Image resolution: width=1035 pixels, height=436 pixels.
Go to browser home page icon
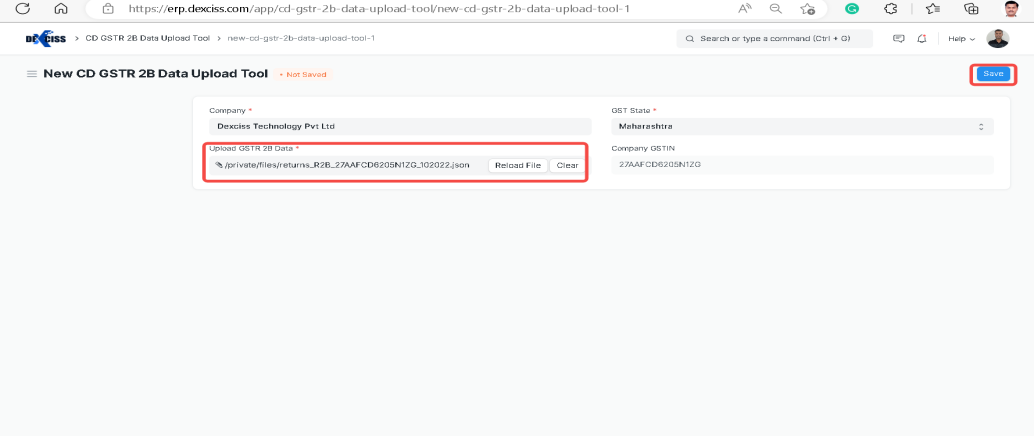[x=61, y=8]
